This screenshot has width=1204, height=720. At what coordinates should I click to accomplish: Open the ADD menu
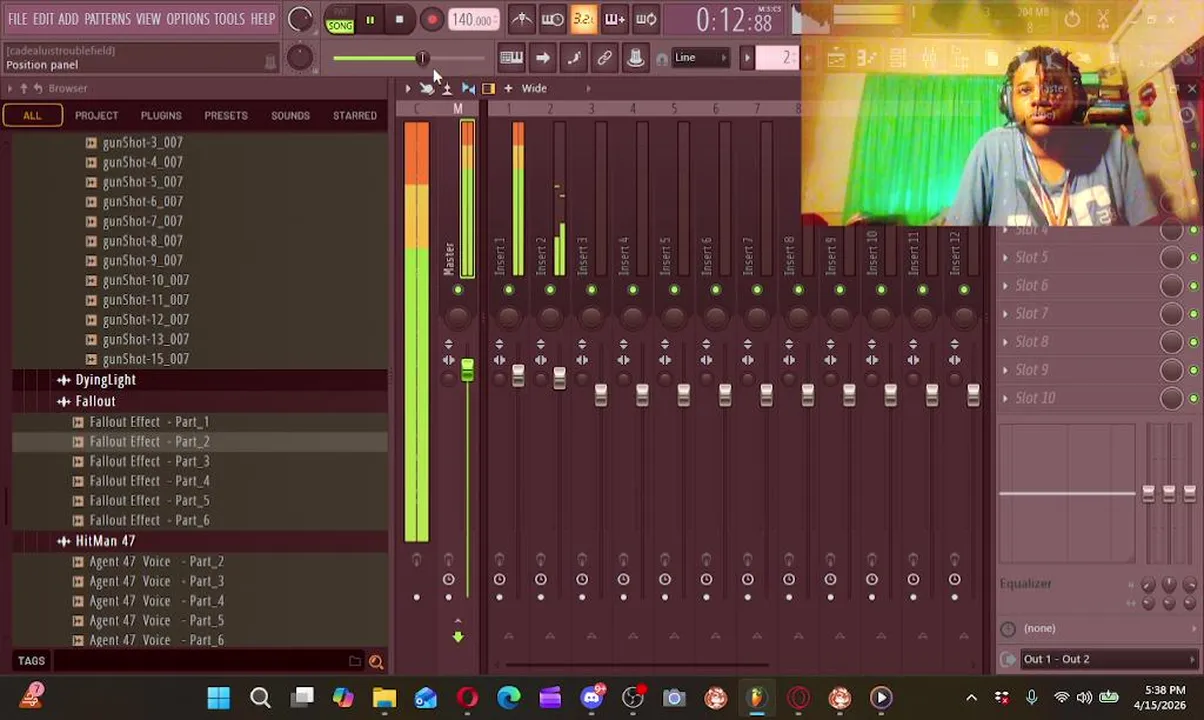[68, 19]
